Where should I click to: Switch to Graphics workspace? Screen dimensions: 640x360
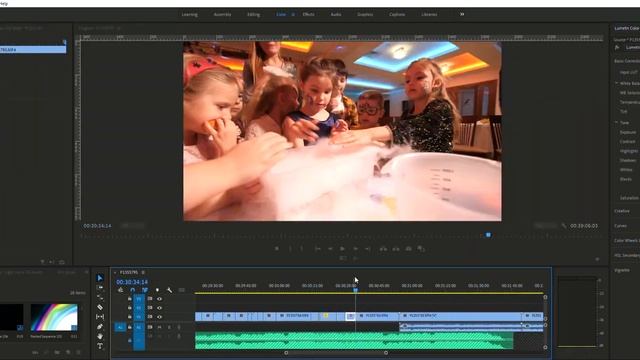click(365, 14)
